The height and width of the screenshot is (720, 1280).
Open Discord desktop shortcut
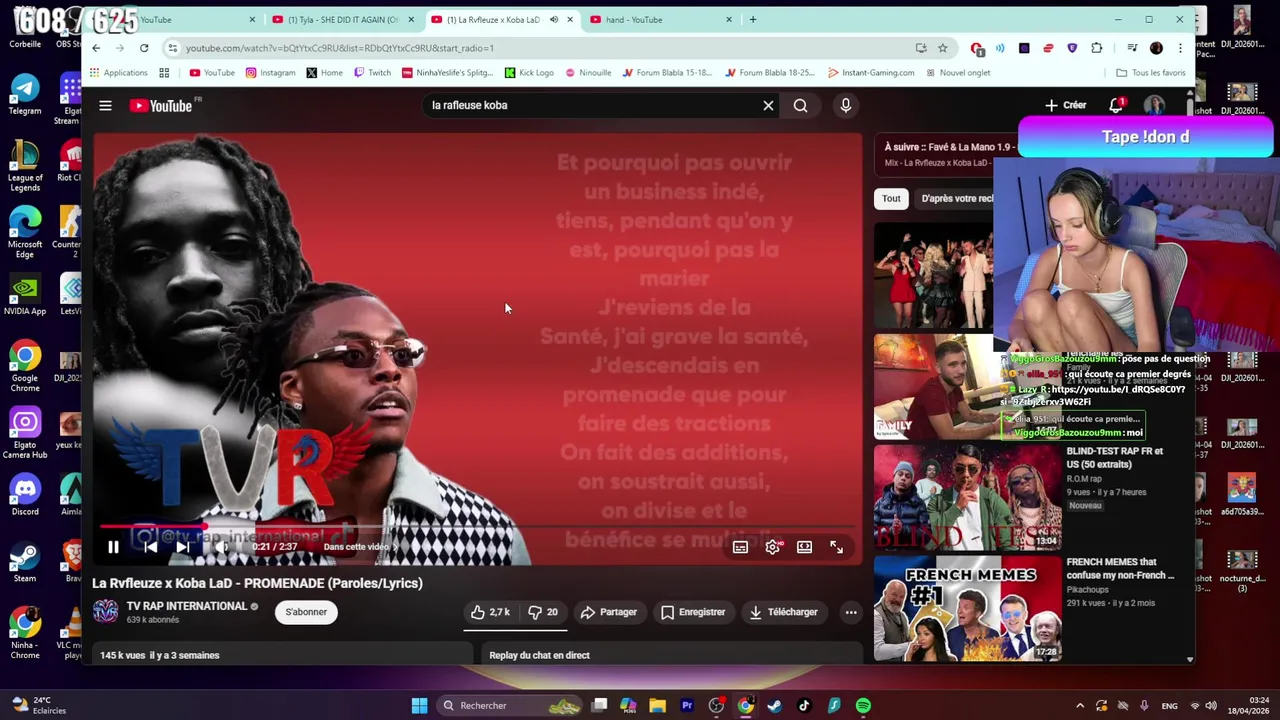tap(25, 497)
